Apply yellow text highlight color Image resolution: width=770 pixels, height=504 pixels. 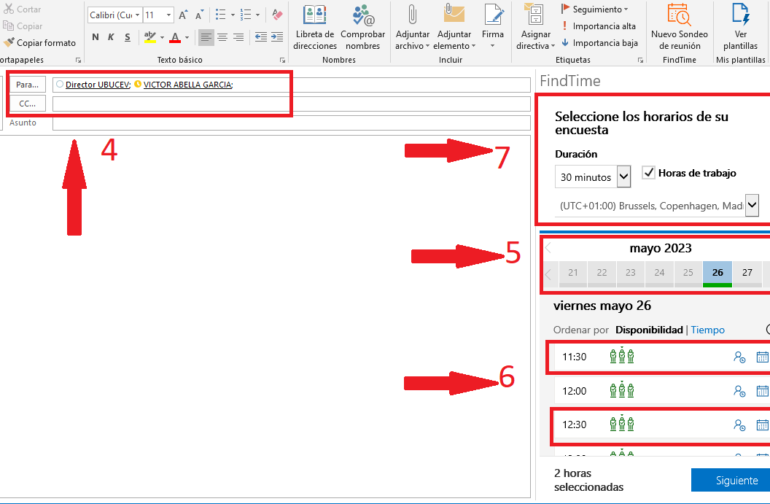[150, 37]
